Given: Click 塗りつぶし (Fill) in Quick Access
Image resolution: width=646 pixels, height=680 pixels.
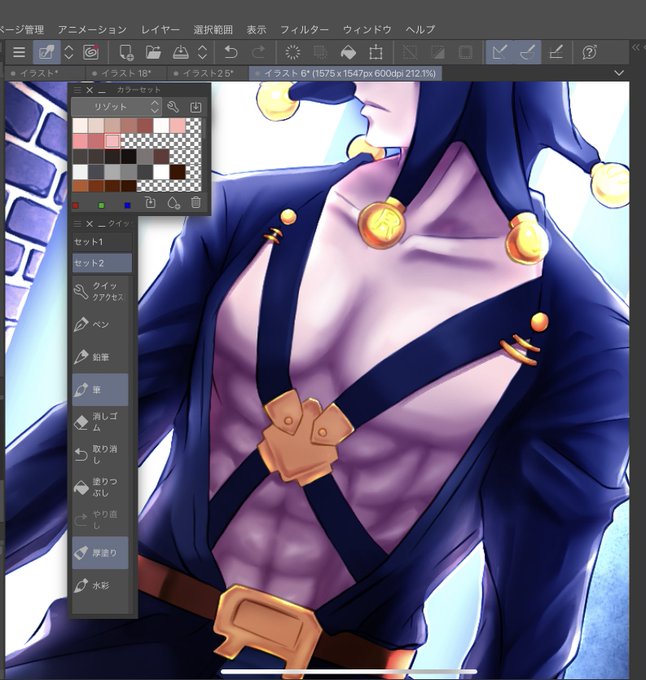Looking at the screenshot, I should [x=101, y=487].
